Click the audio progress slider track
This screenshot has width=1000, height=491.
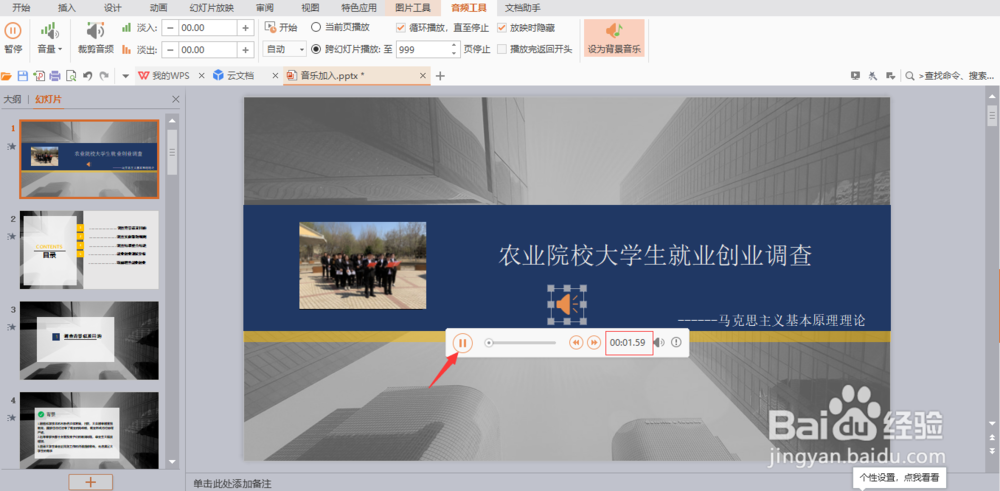520,343
